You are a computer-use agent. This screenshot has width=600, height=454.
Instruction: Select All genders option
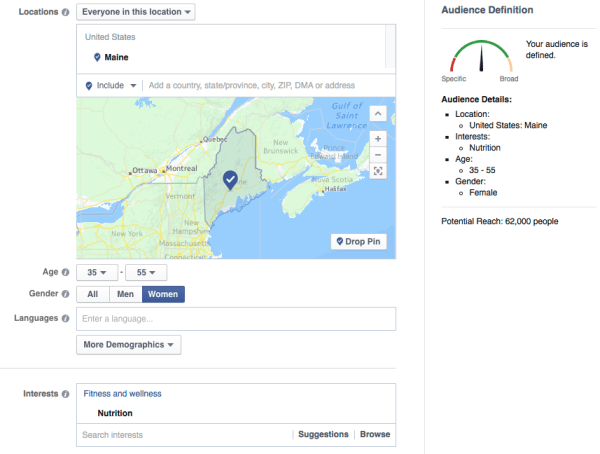tap(92, 294)
